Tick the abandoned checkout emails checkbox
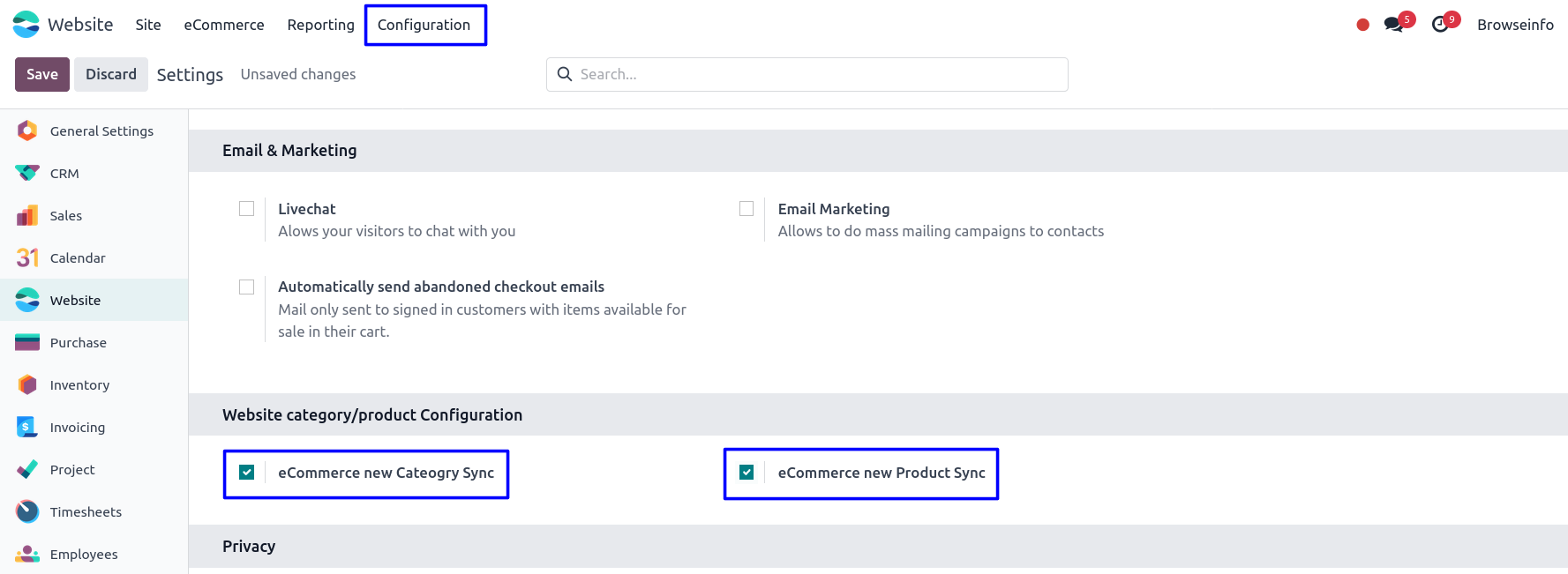This screenshot has width=1568, height=574. 247,287
